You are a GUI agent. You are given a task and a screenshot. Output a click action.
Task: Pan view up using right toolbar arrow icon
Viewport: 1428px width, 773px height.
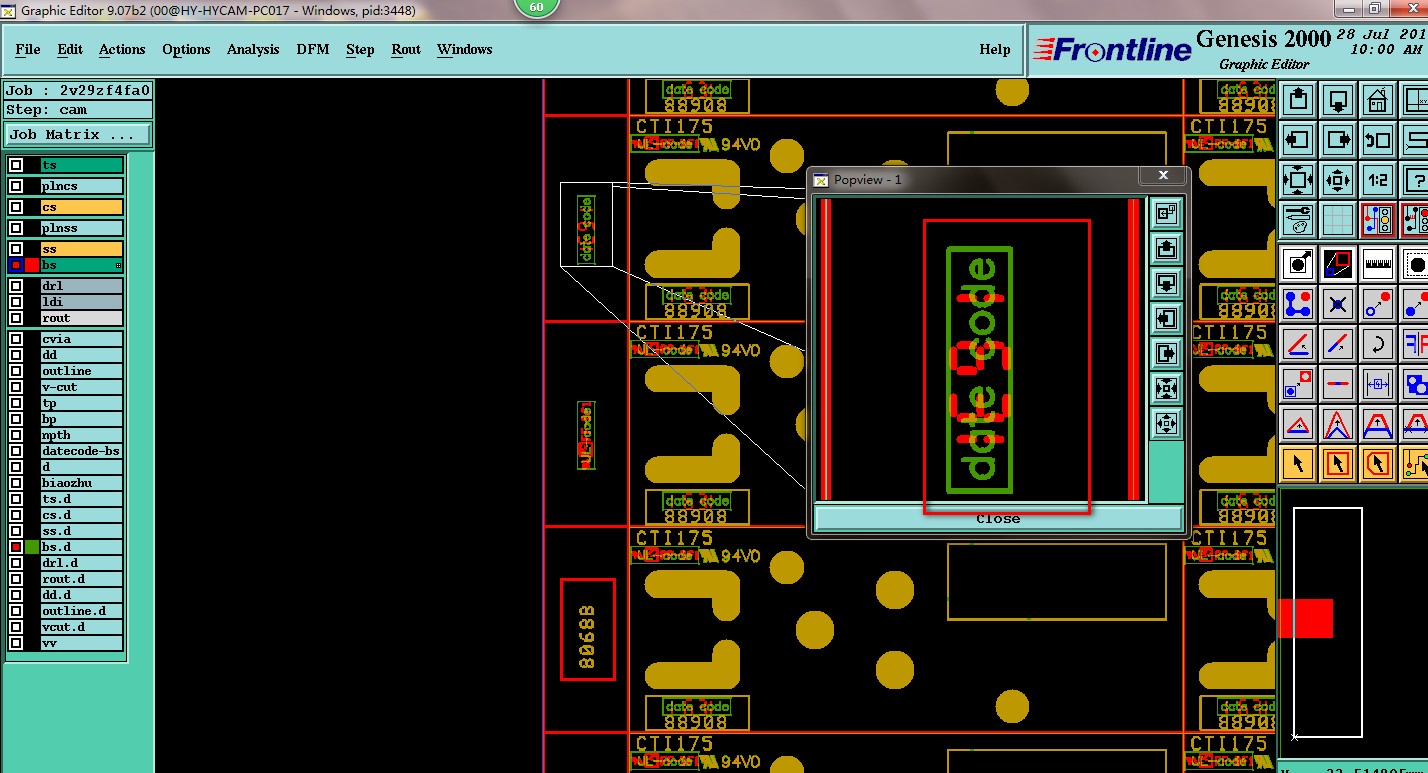tap(1298, 100)
